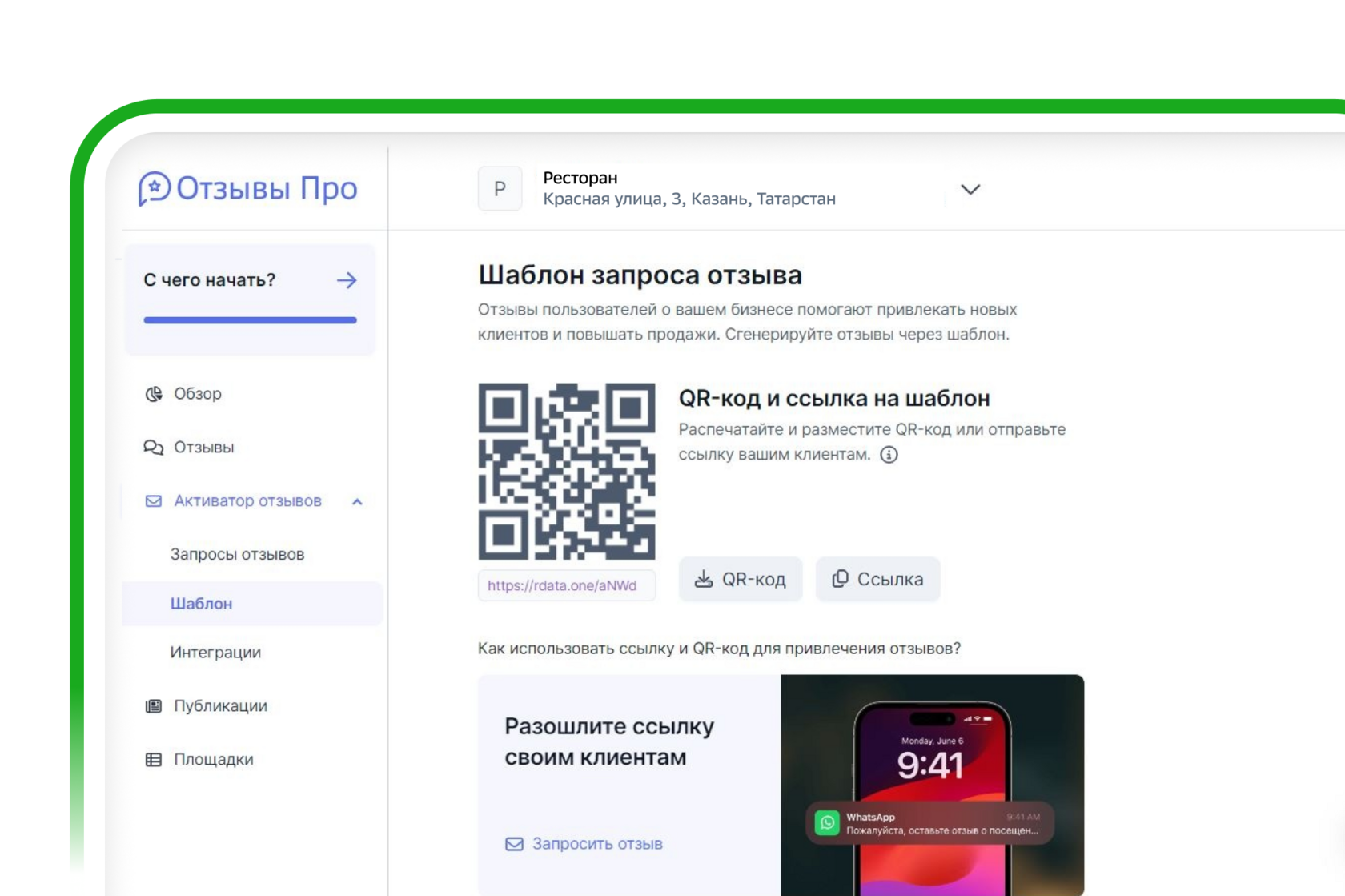Click the onboarding progress bar
This screenshot has width=1345, height=896.
(251, 320)
